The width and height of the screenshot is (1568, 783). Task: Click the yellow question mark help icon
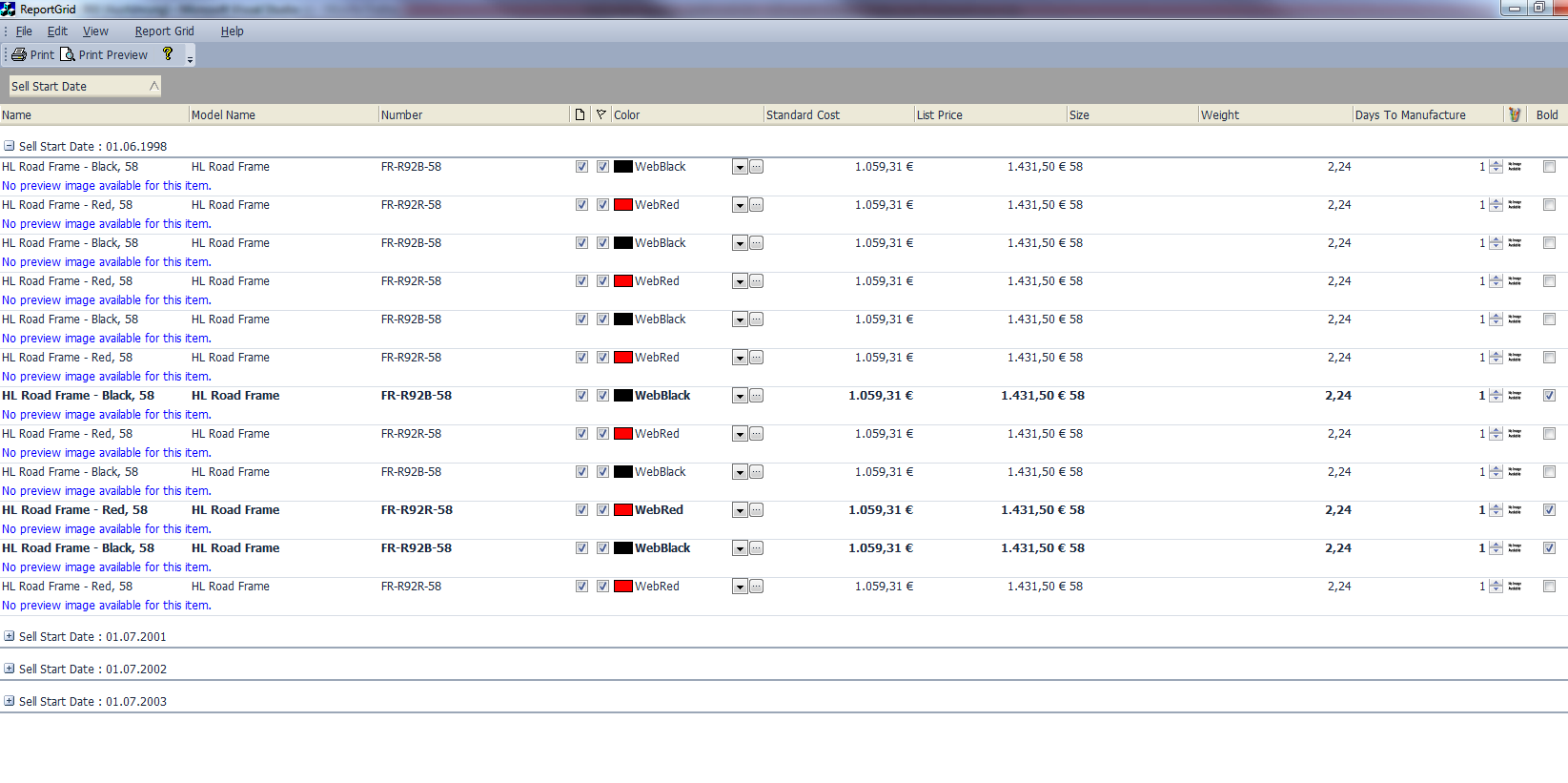(168, 54)
